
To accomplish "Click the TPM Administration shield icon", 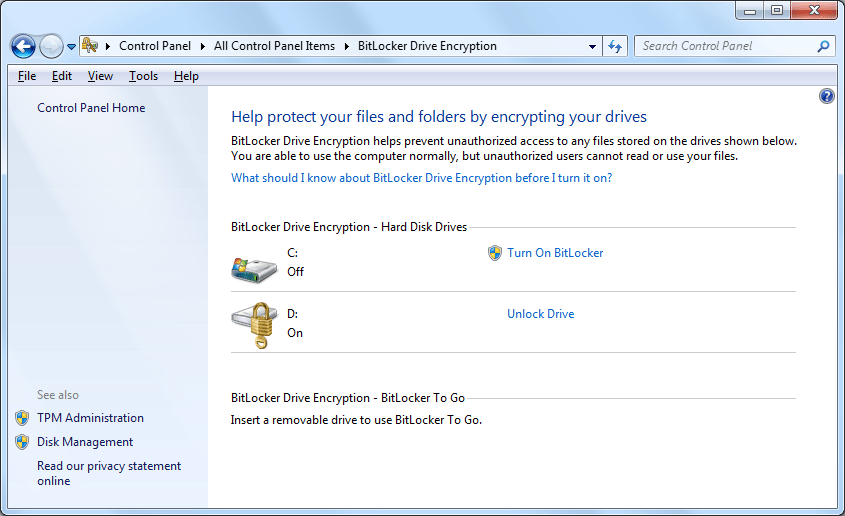I will [22, 418].
